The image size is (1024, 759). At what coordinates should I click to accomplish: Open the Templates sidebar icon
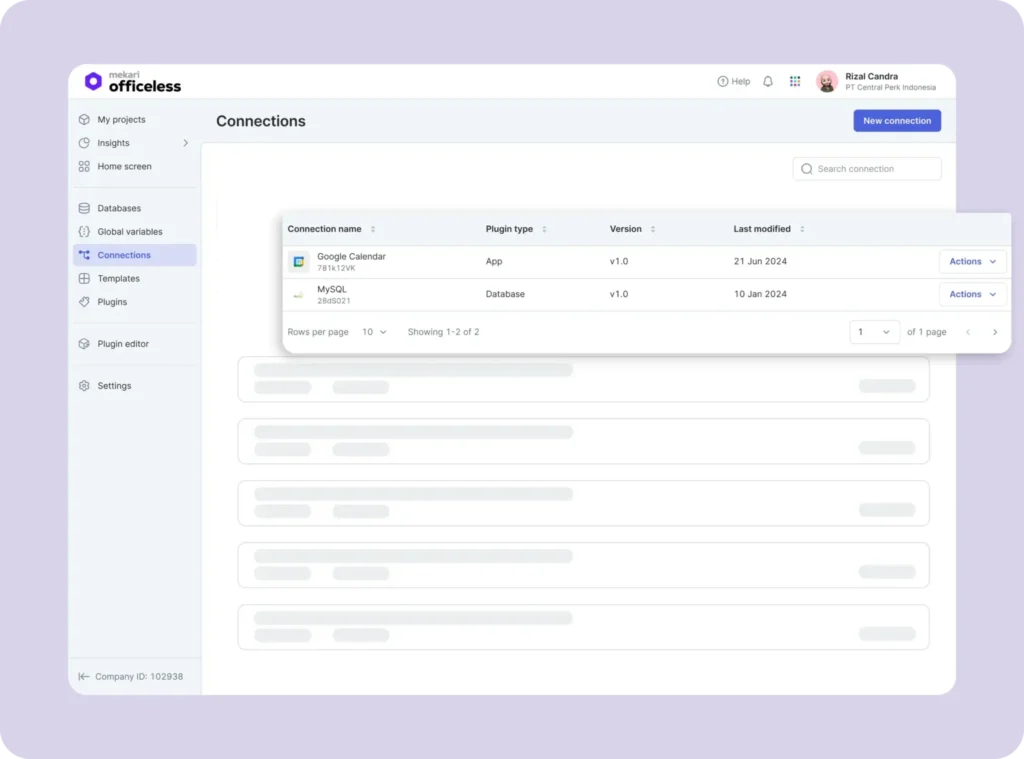click(x=84, y=278)
